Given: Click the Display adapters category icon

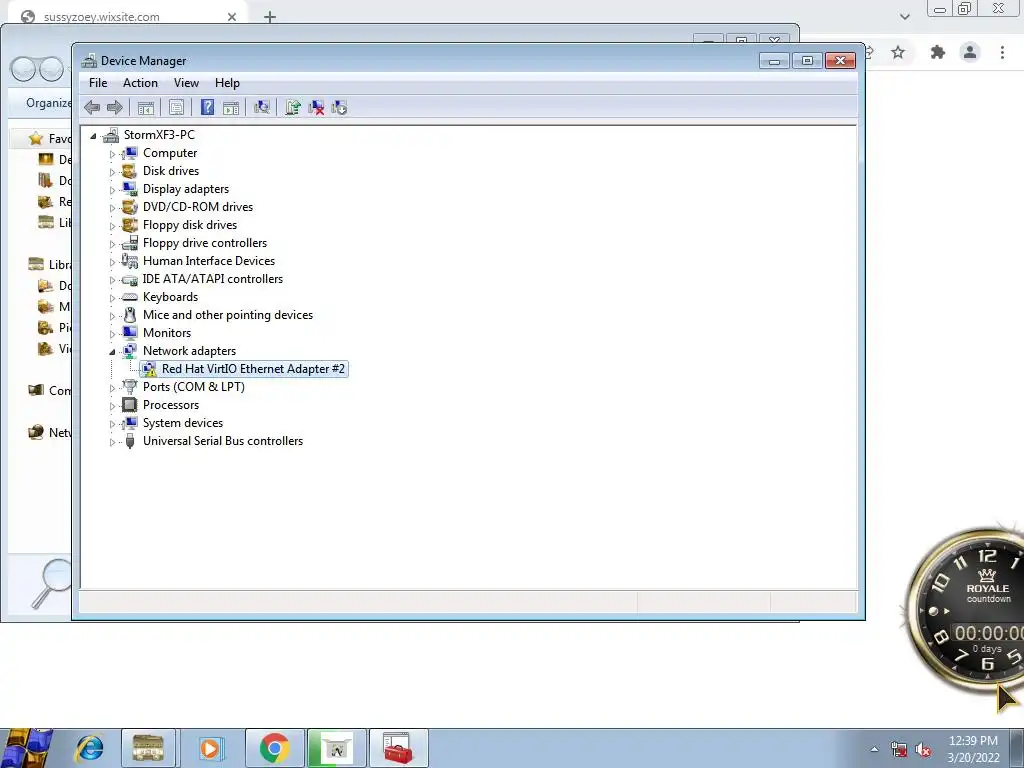Looking at the screenshot, I should click(x=130, y=189).
